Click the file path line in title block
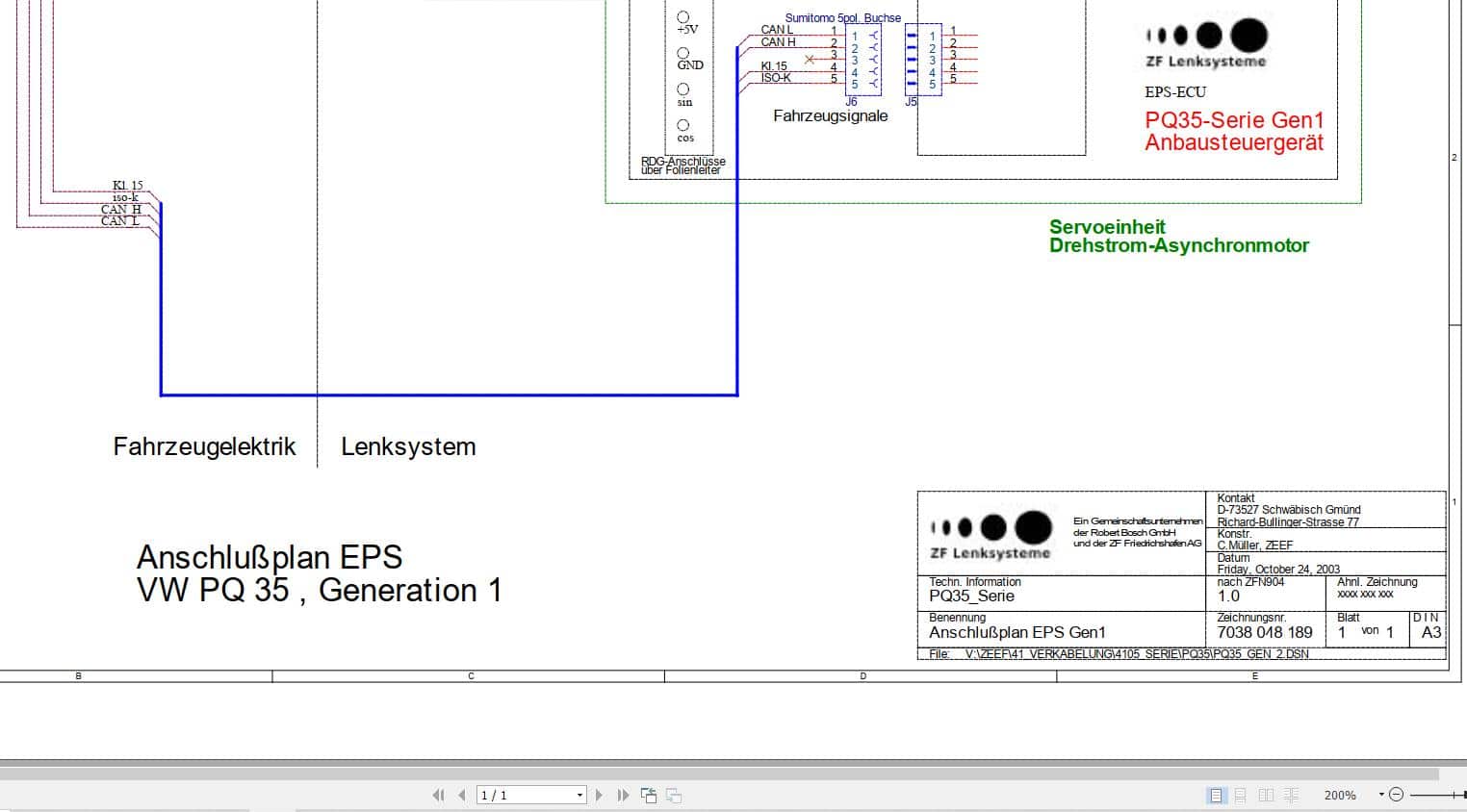The width and height of the screenshot is (1467, 812). tap(1119, 654)
